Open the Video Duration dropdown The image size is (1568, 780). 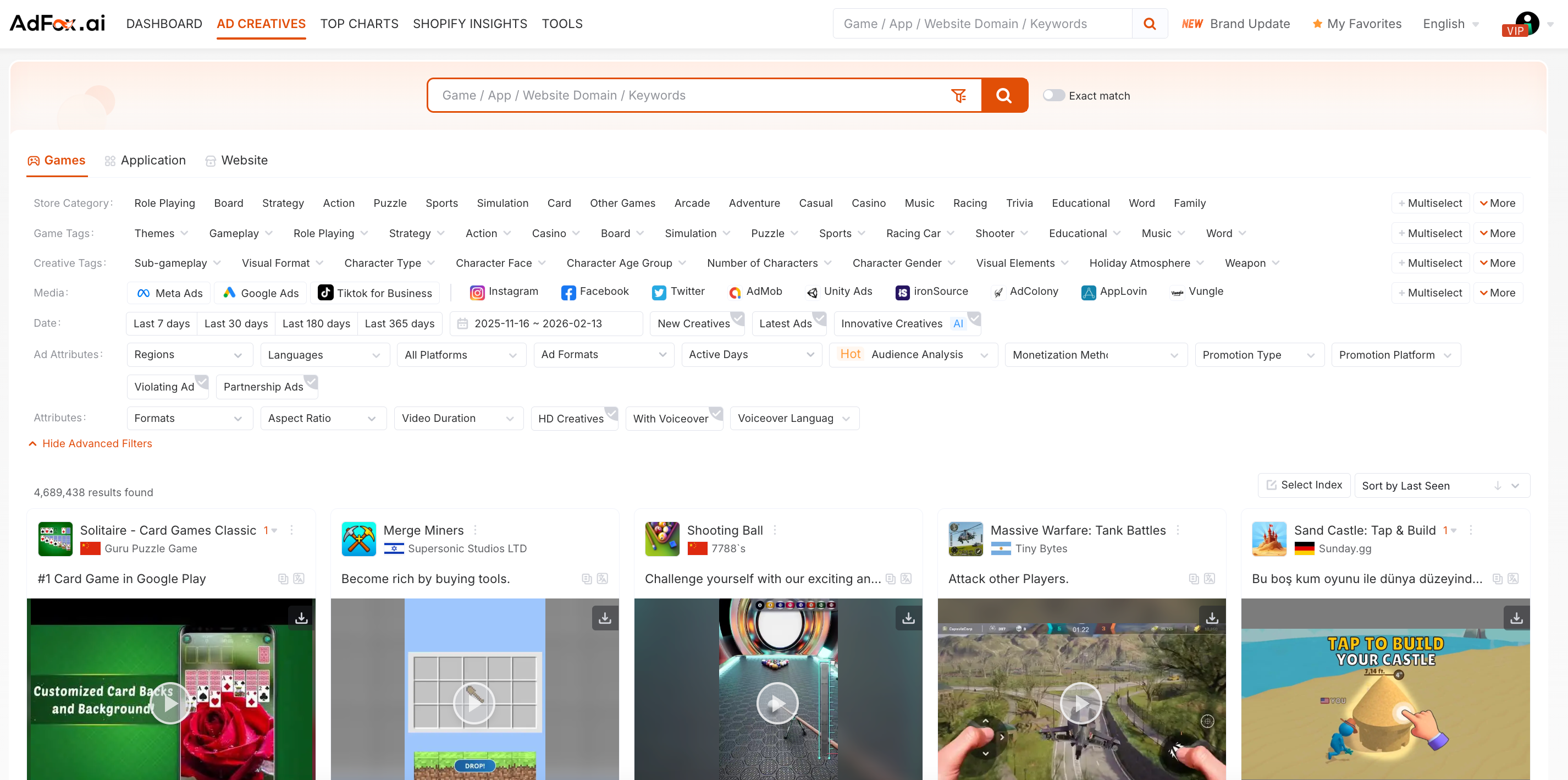[458, 418]
